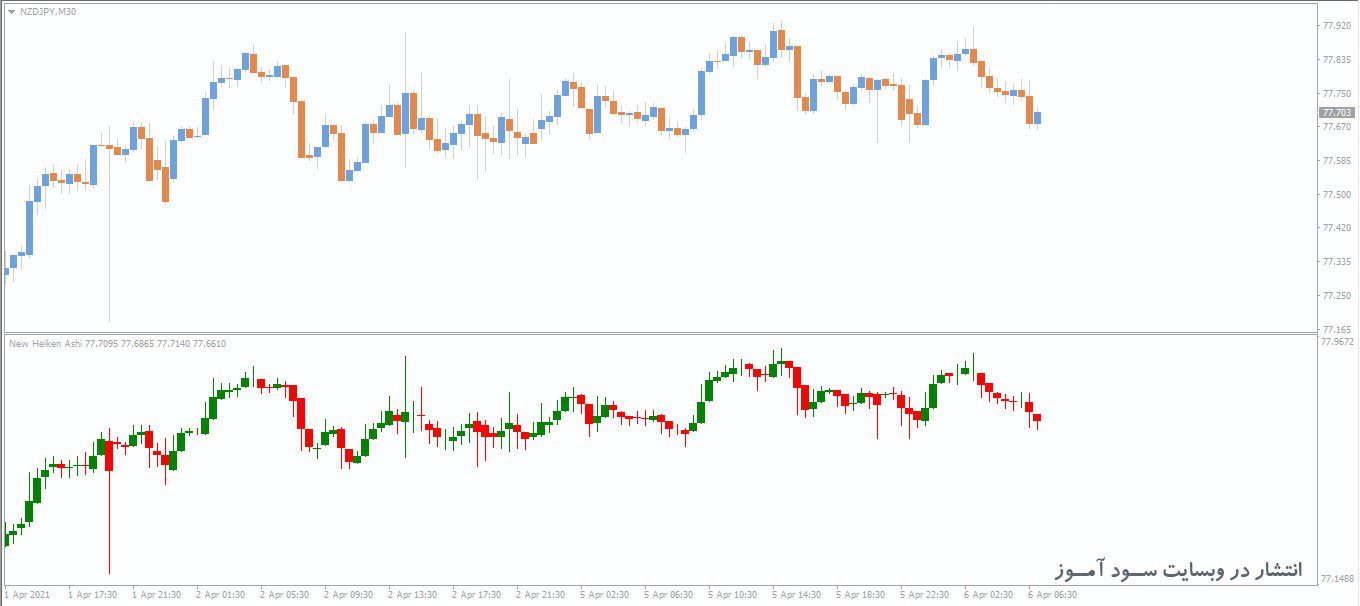Viewport: 1360px width, 606px height.
Task: Select the 77.9672 indicator scale value
Action: 1338,342
